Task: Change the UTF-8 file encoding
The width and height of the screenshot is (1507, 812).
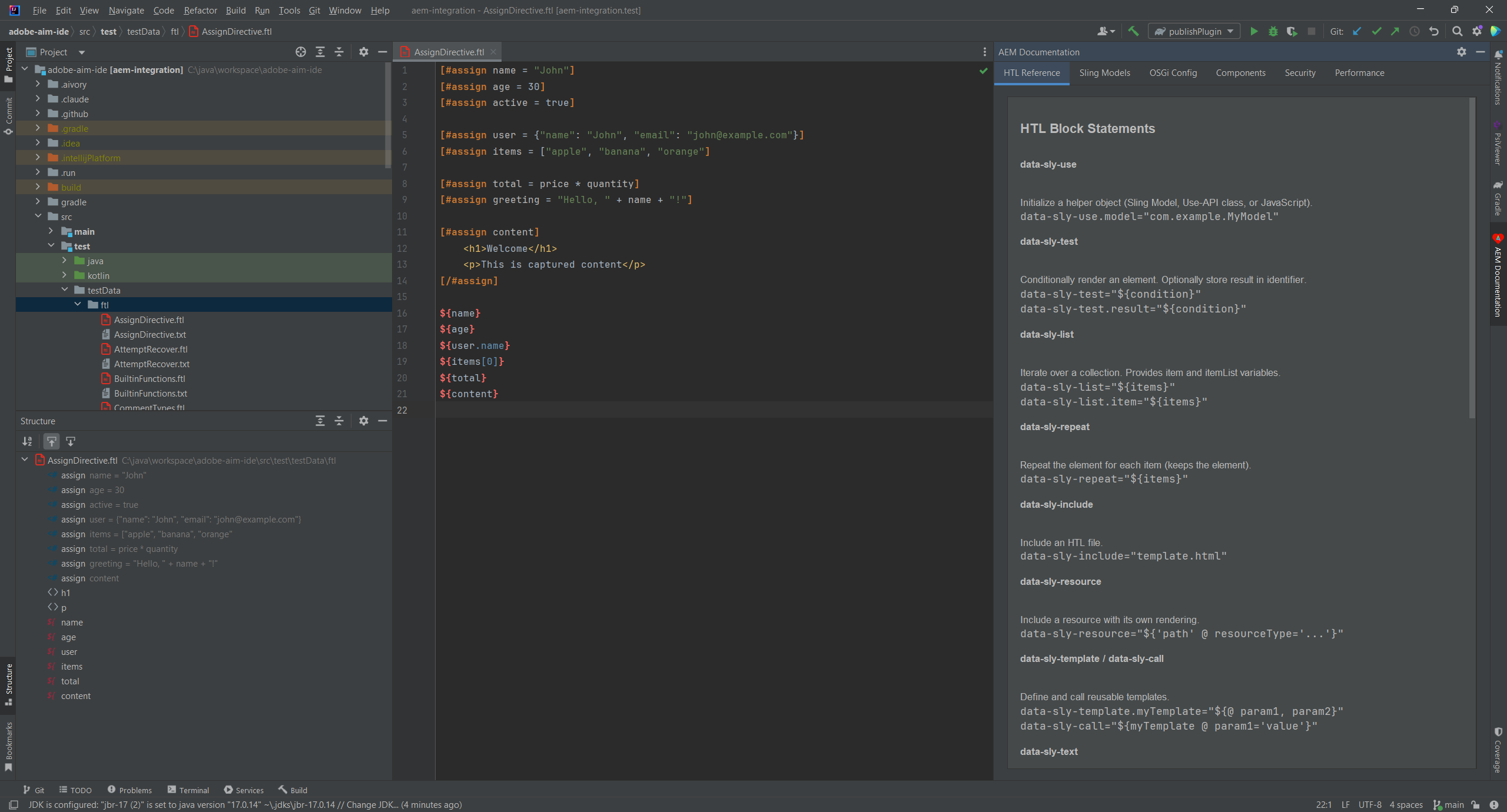Action: [1370, 805]
